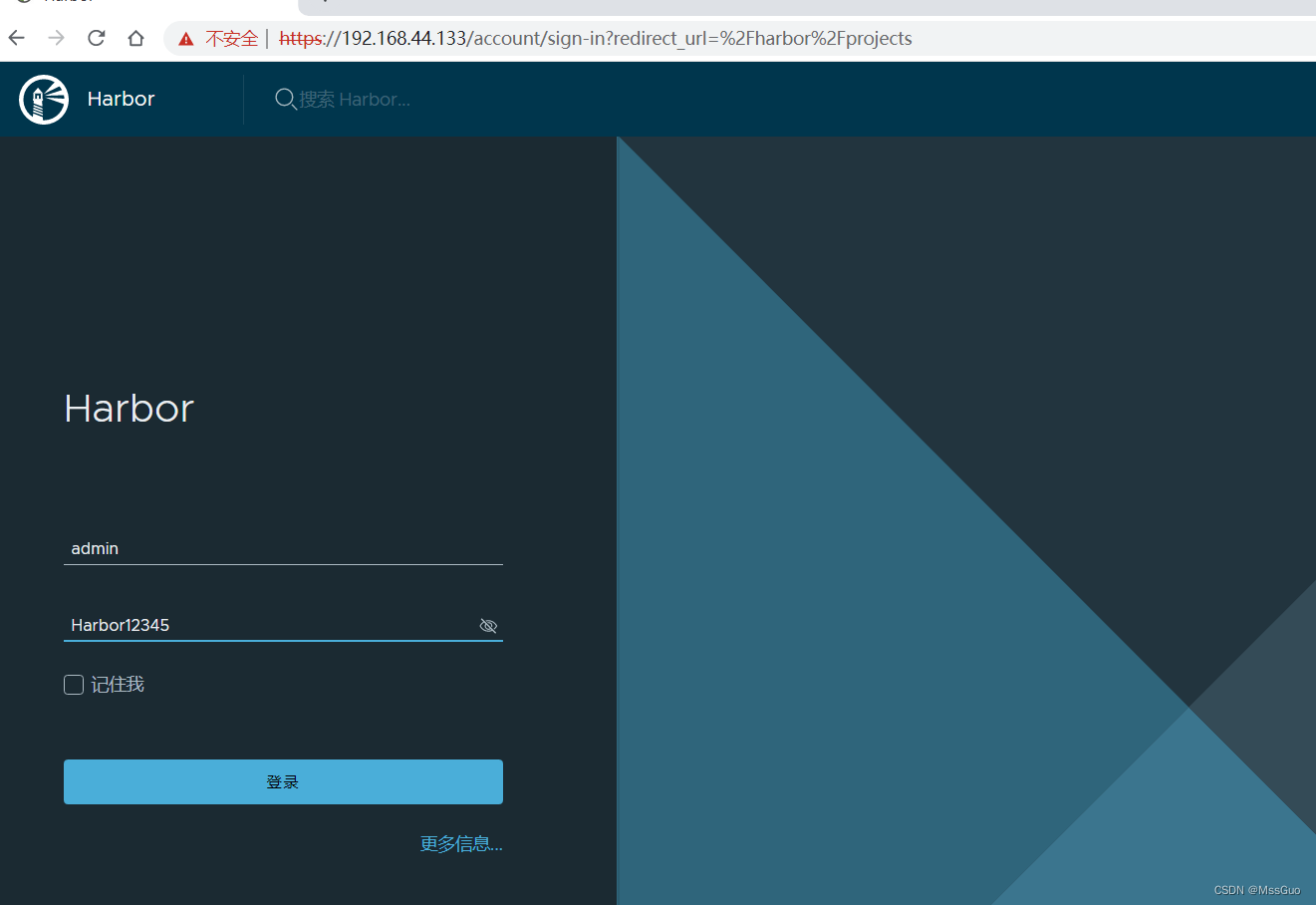Click the browser address bar URL
The width and height of the screenshot is (1316, 905).
point(596,39)
